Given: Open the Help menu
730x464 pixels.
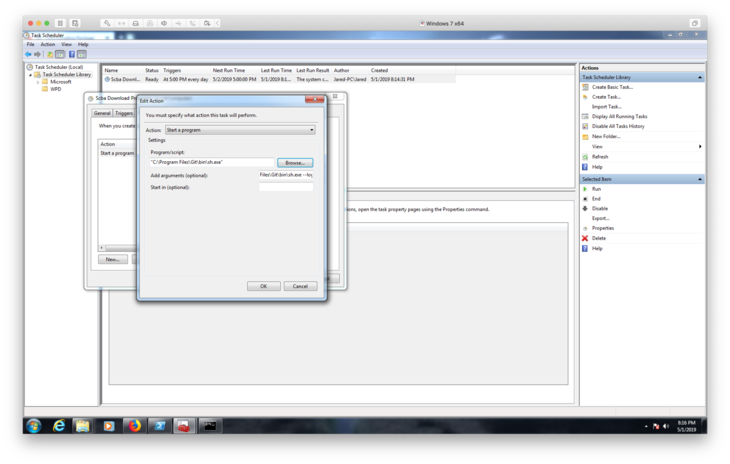Looking at the screenshot, I should tap(83, 44).
